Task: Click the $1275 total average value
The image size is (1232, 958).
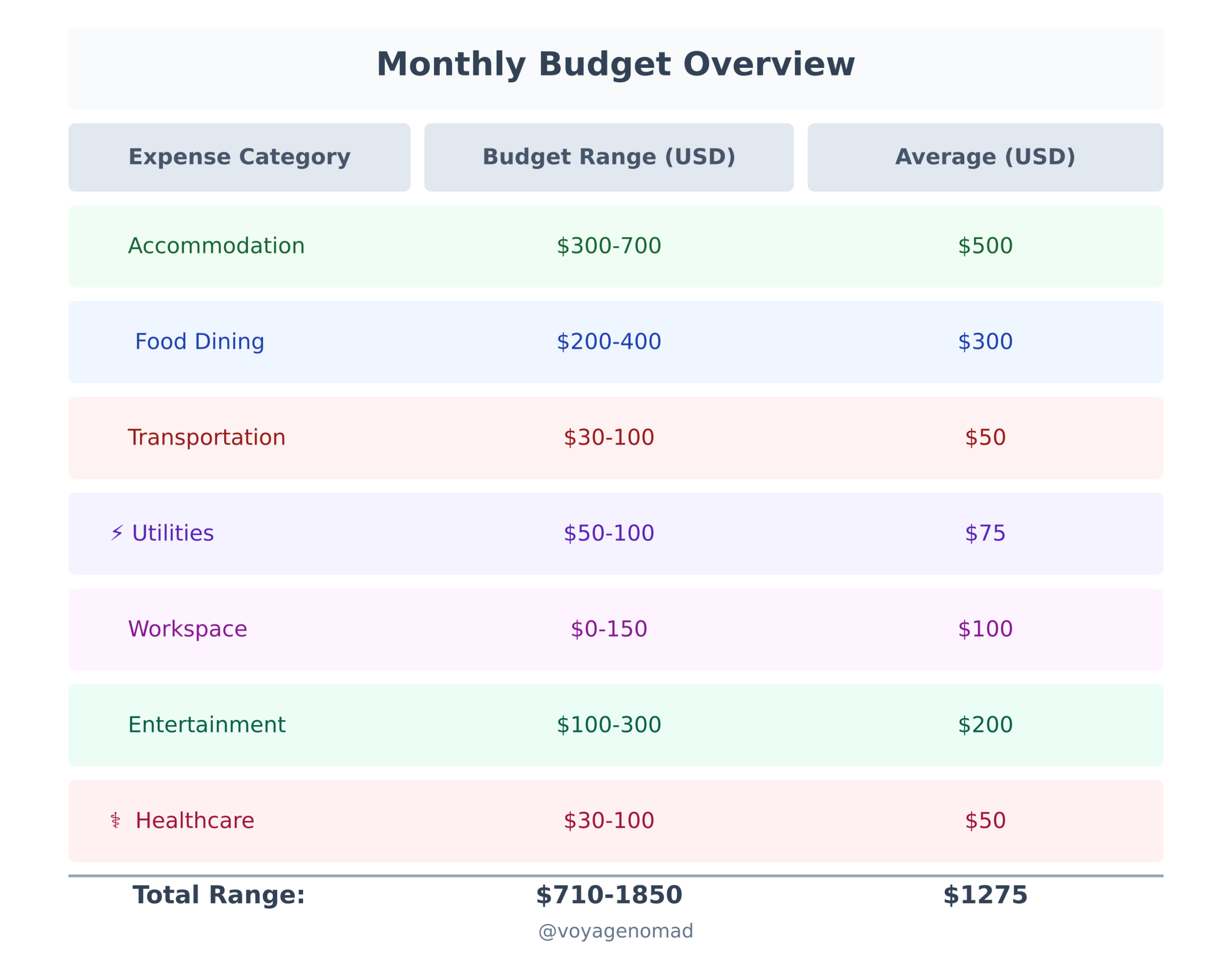Action: tap(985, 895)
